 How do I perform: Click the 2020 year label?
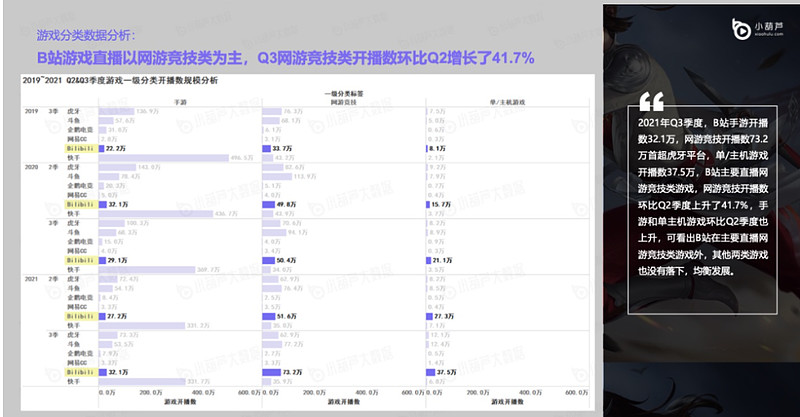[32, 167]
